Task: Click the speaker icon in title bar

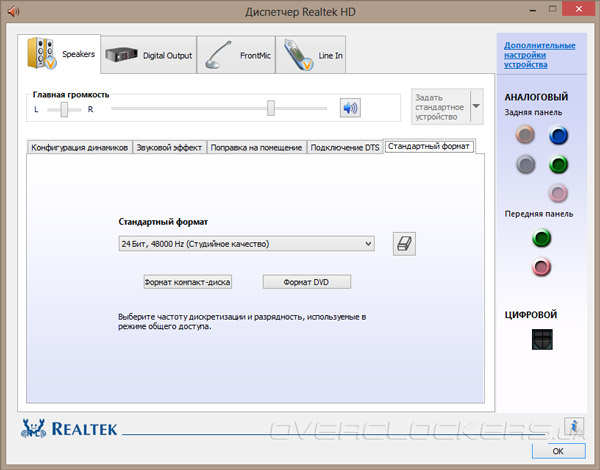Action: pyautogui.click(x=13, y=11)
